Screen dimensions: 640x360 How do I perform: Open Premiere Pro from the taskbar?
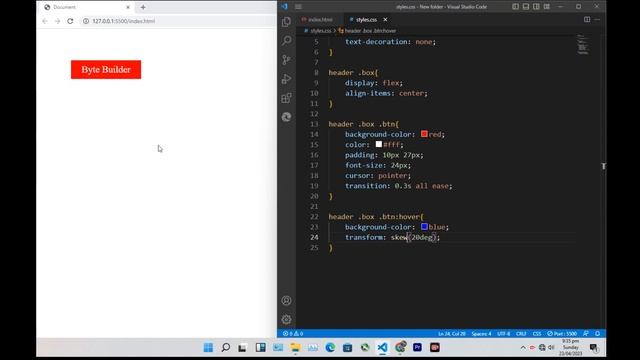pos(417,347)
